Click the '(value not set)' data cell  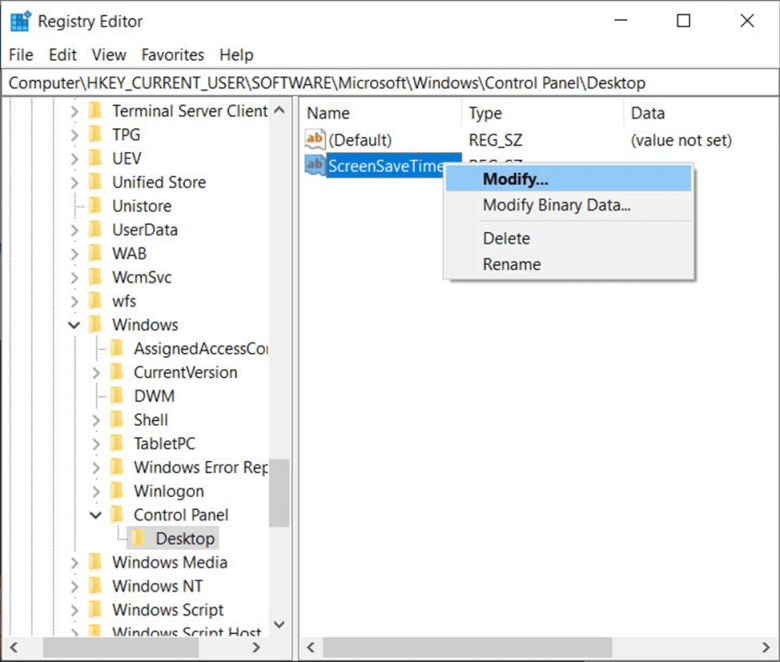(x=681, y=140)
